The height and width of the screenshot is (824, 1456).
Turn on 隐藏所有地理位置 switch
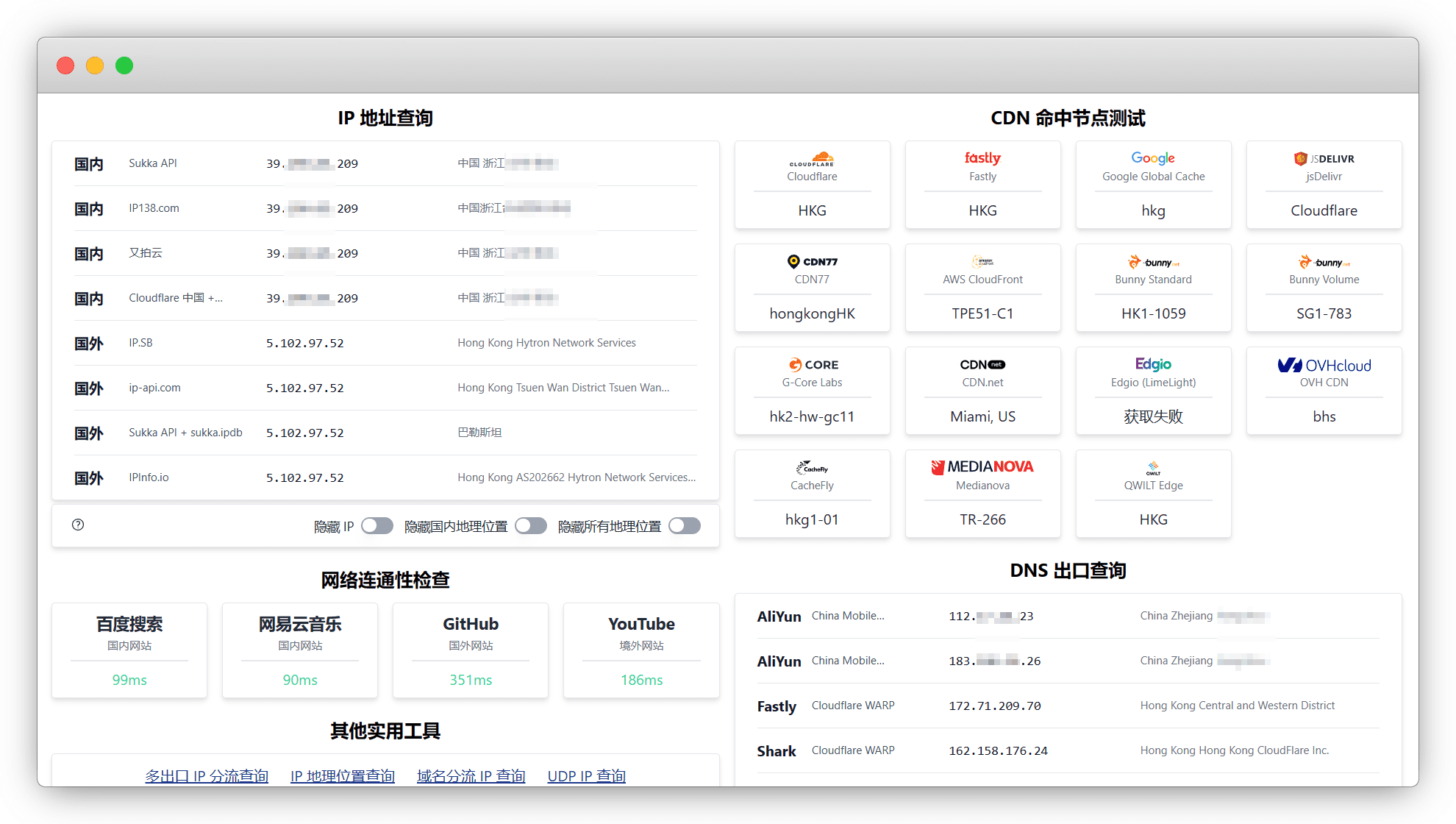[684, 526]
